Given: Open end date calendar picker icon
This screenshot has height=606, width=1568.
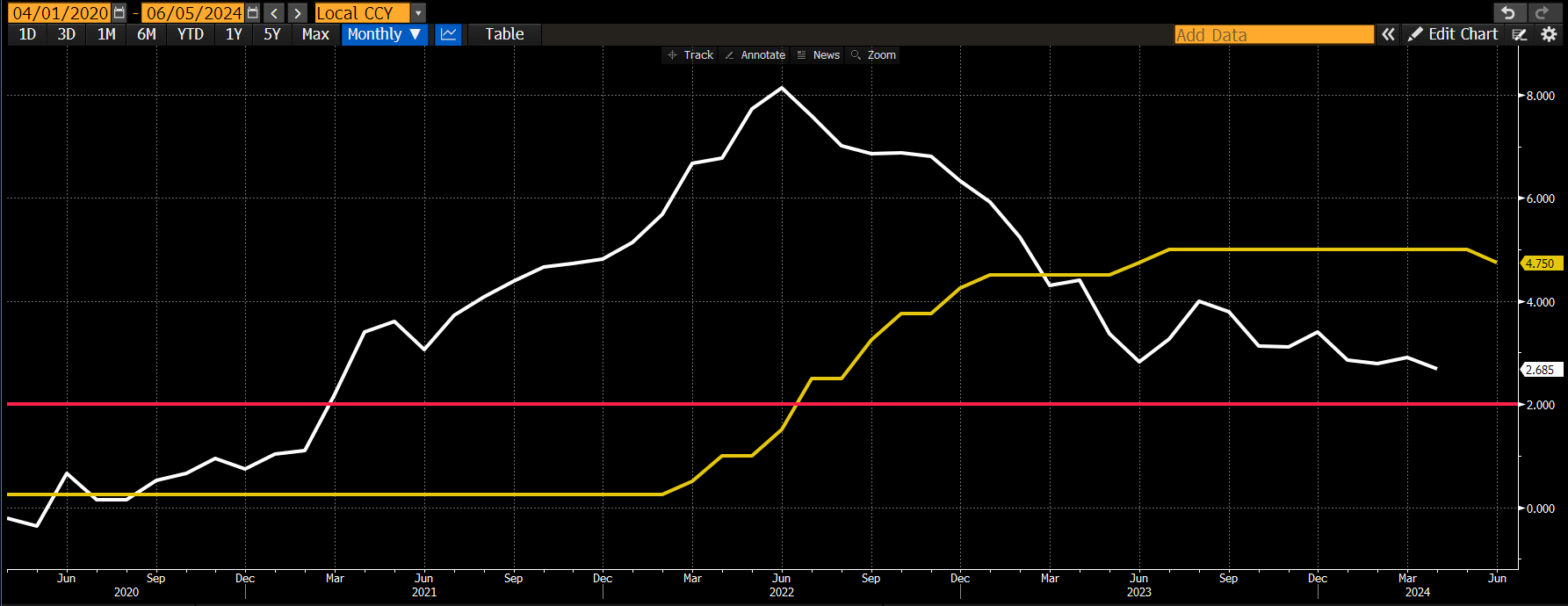Looking at the screenshot, I should (253, 13).
